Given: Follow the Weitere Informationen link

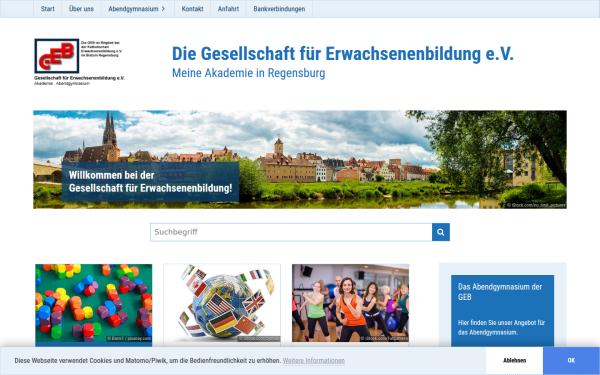Looking at the screenshot, I should coord(314,360).
